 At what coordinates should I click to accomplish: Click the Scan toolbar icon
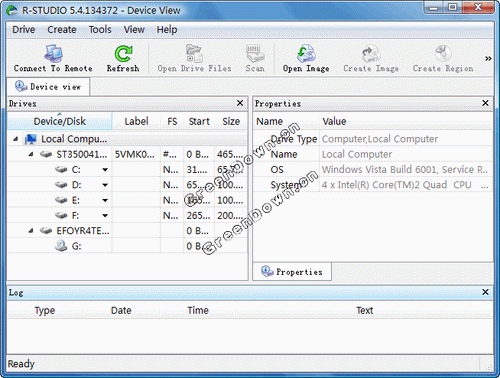tap(255, 53)
